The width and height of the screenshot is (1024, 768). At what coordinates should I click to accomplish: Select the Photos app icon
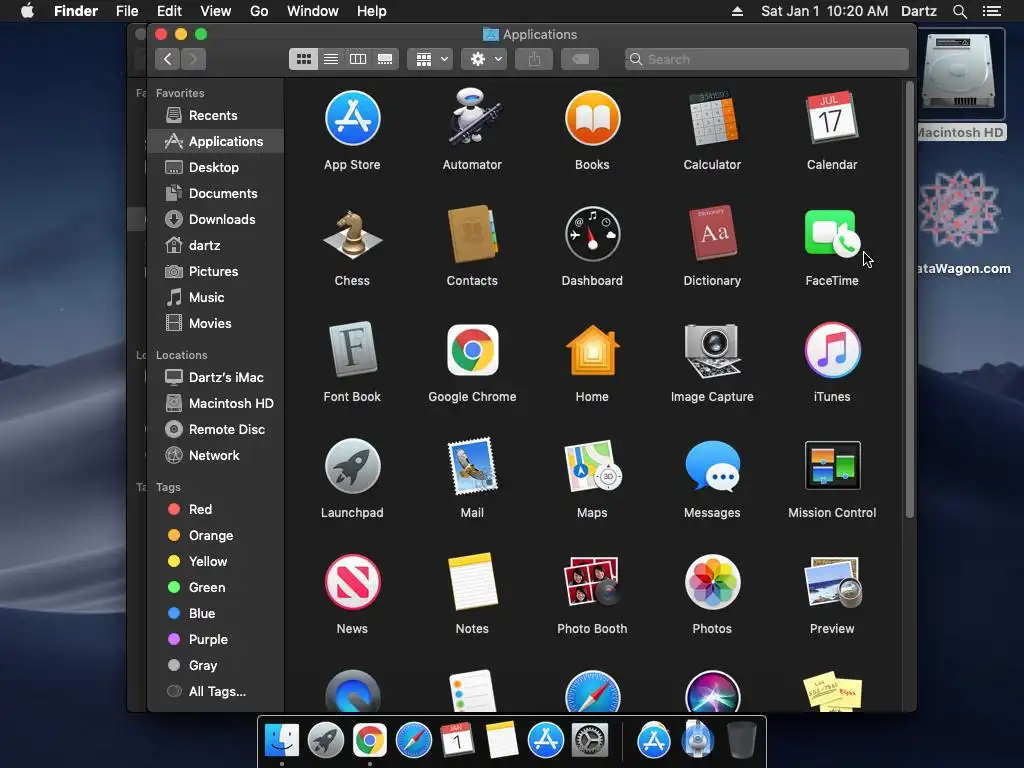tap(712, 582)
